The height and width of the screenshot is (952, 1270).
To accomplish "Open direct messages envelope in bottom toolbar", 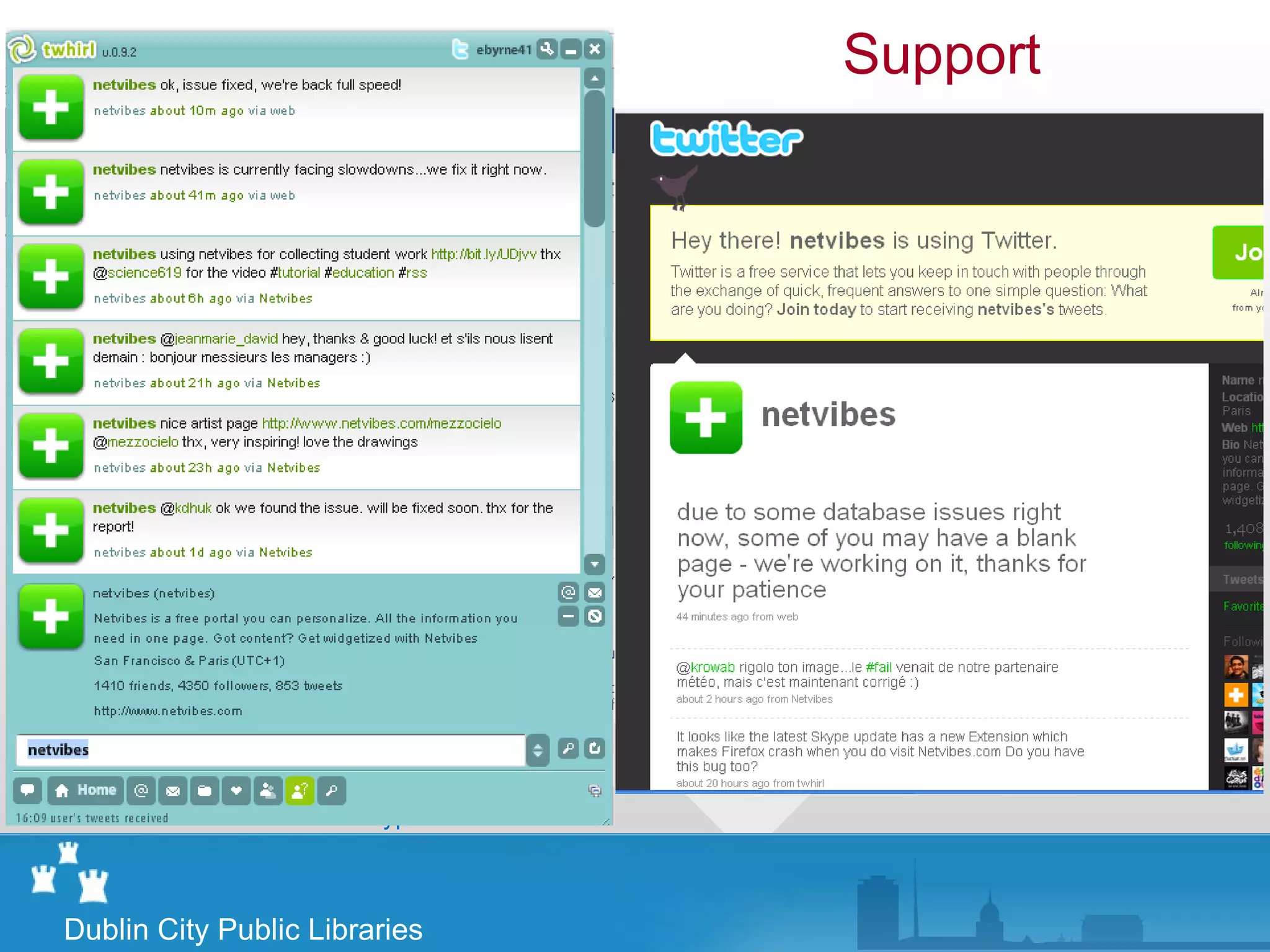I will click(x=173, y=790).
